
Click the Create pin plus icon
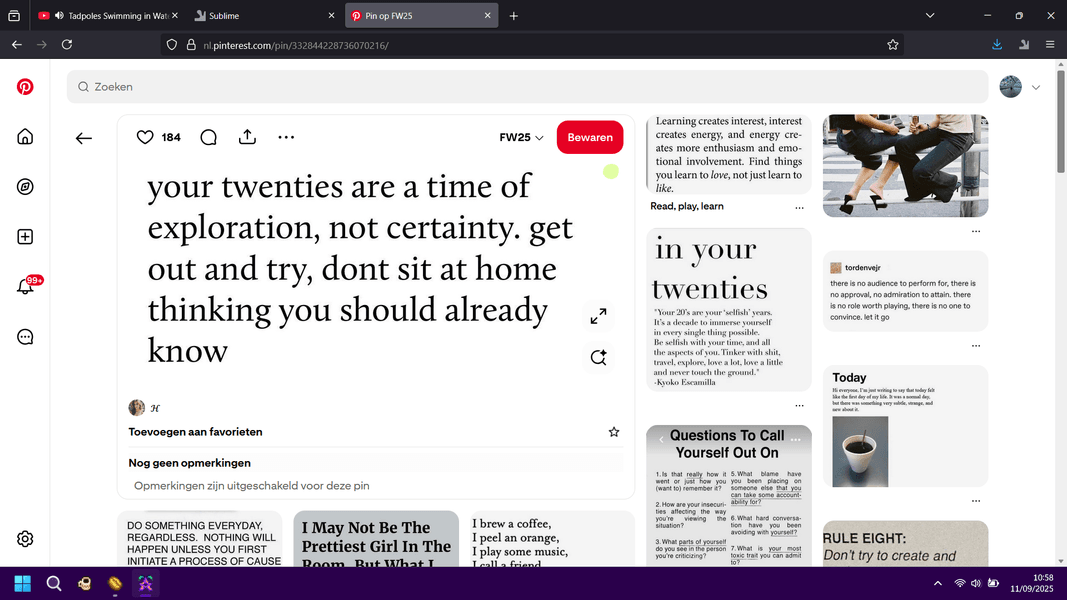tap(25, 237)
